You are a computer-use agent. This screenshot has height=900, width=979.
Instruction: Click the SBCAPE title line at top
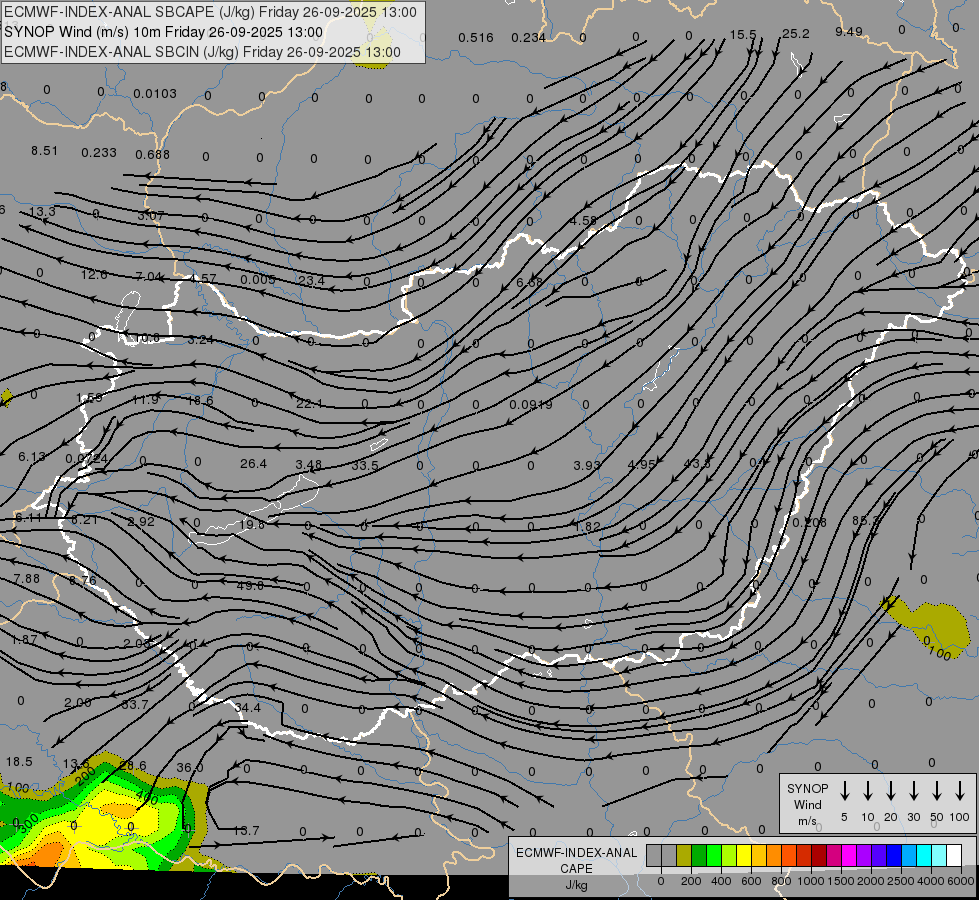click(210, 12)
